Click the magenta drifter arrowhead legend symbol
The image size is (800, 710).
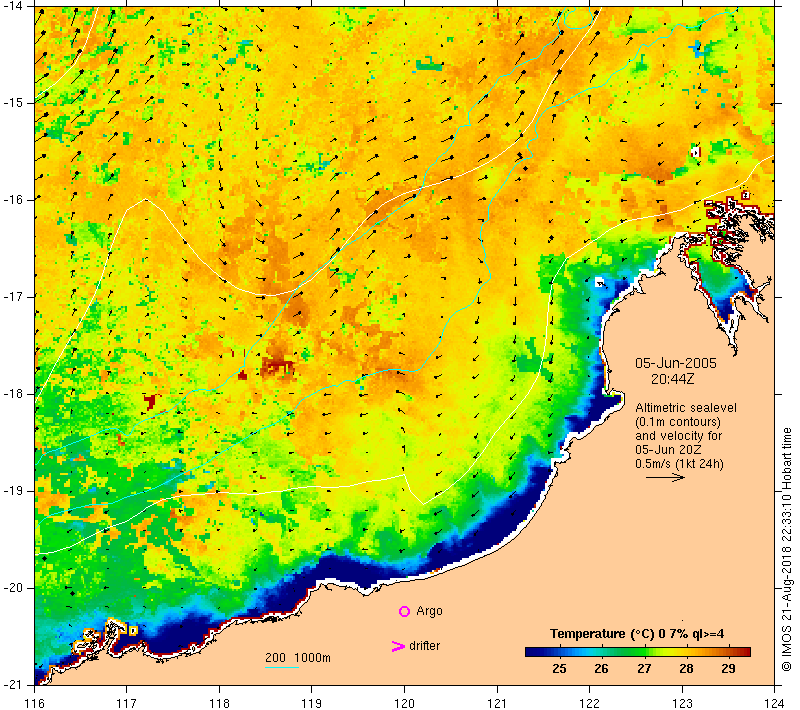(x=397, y=646)
